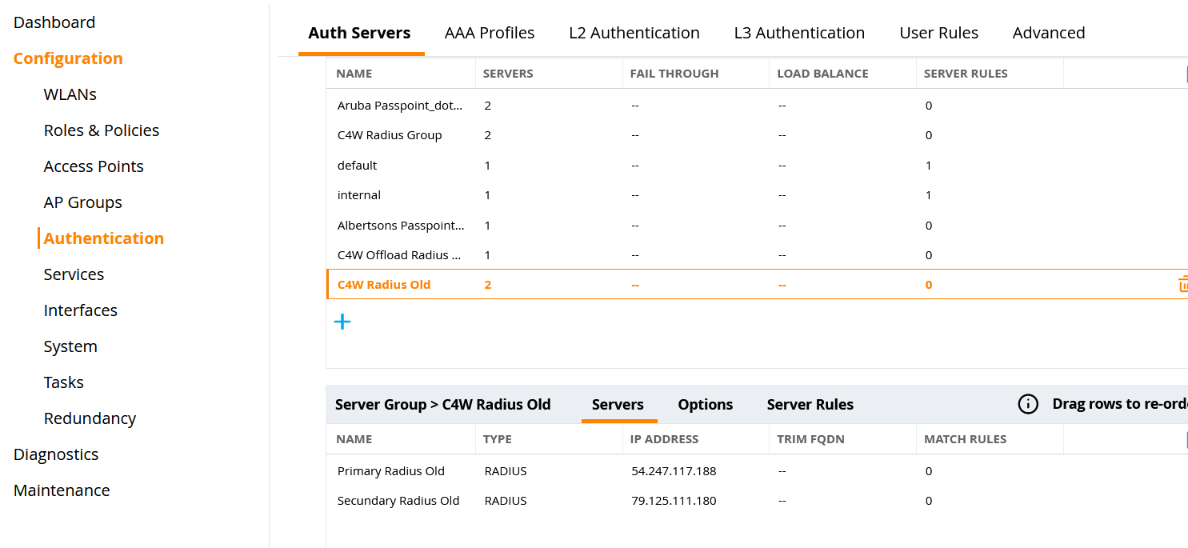Select the Advanced tab
This screenshot has height=548, width=1188.
coord(1048,33)
